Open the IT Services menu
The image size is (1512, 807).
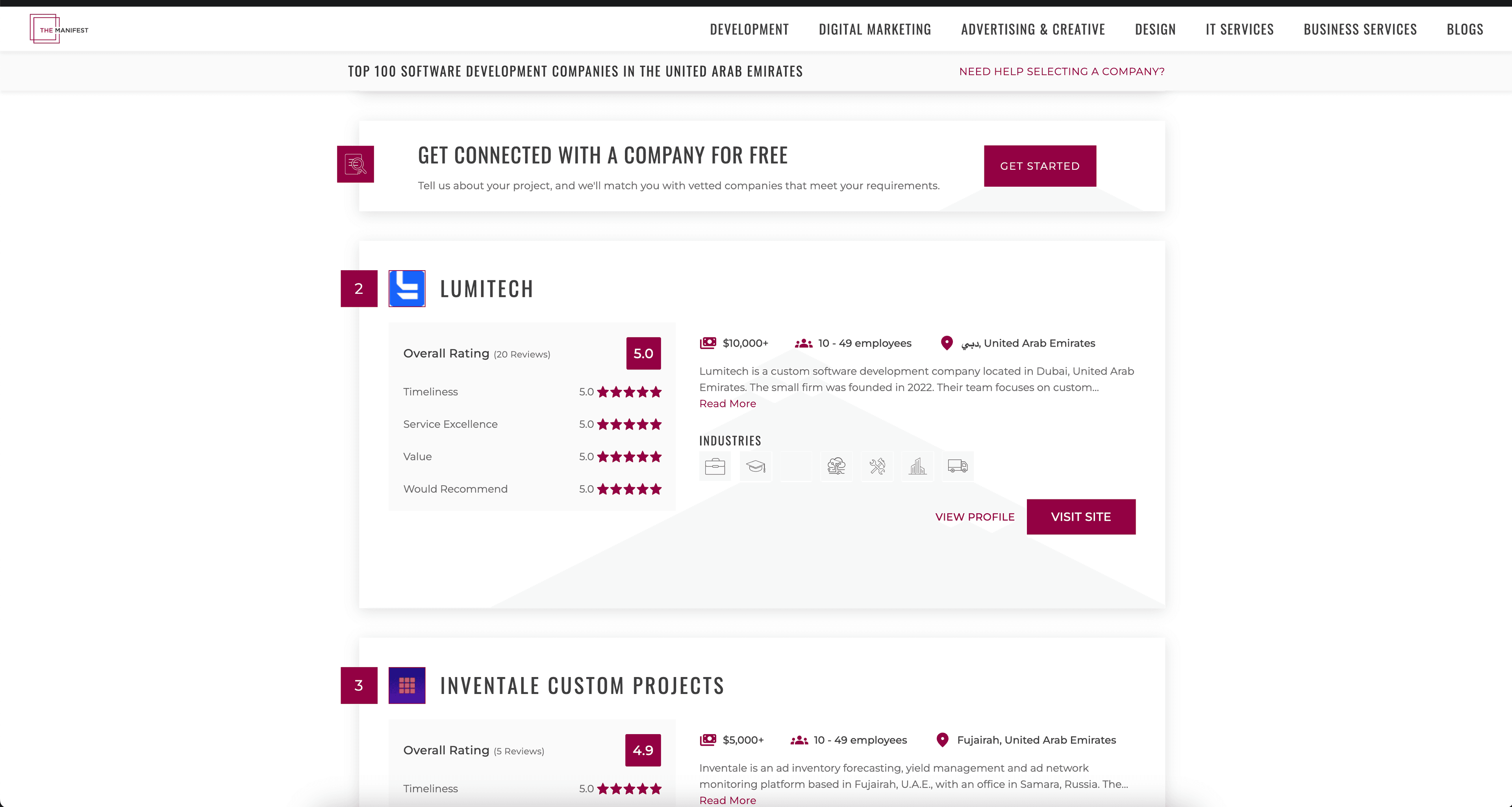point(1240,29)
